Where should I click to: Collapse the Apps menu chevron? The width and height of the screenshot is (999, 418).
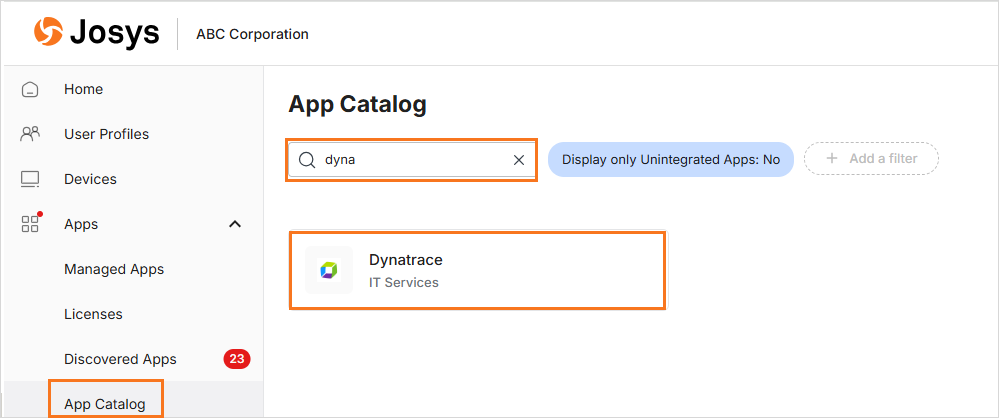(235, 224)
